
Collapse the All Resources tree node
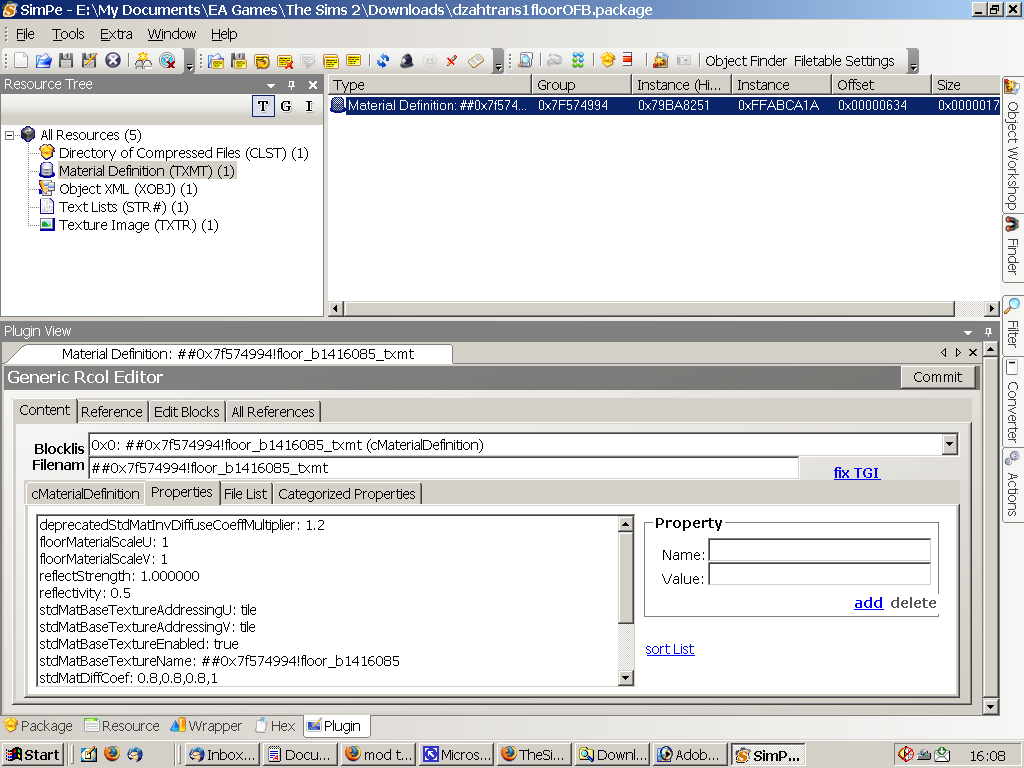(x=9, y=135)
